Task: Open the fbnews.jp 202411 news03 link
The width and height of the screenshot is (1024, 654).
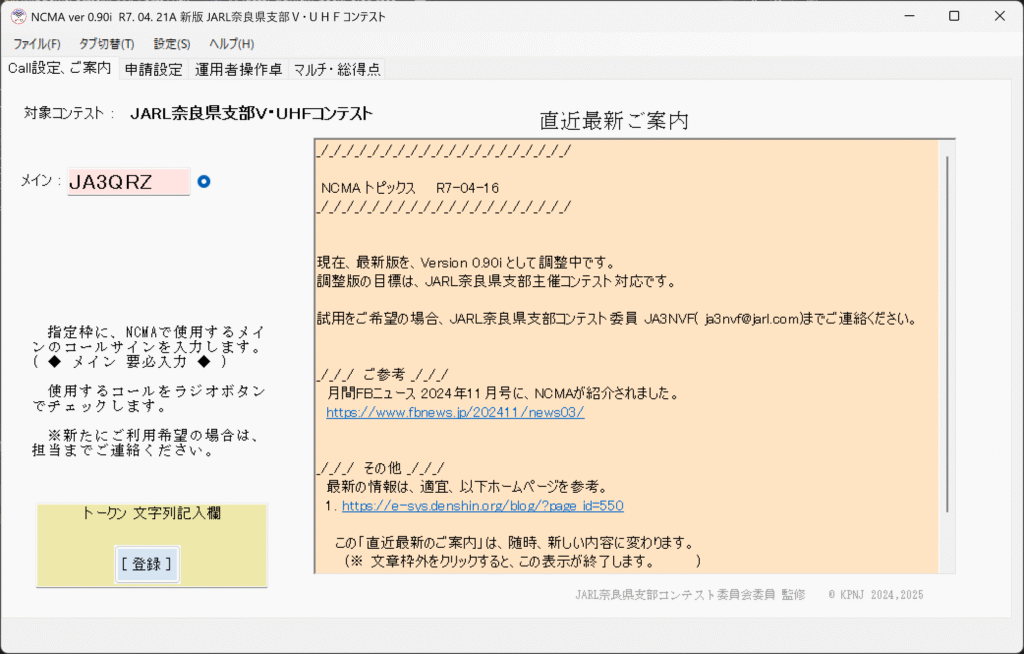Action: coord(455,412)
